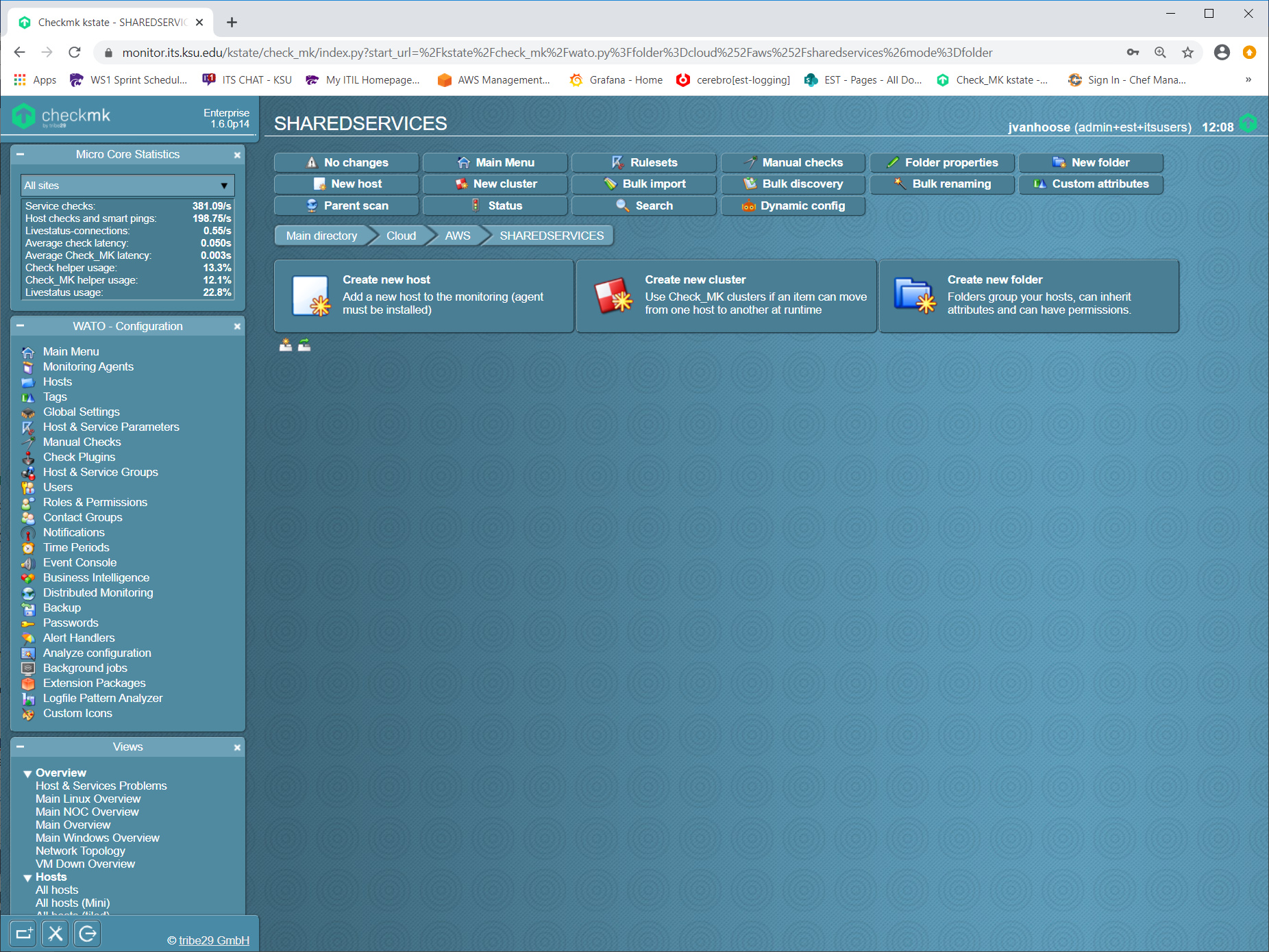Click the Chrome profile avatar icon
This screenshot has width=1269, height=952.
tap(1222, 53)
